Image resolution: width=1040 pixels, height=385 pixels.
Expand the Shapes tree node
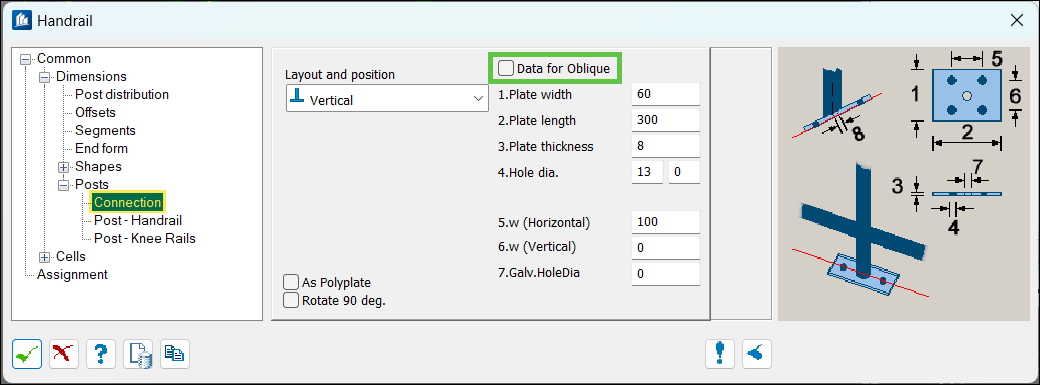click(x=64, y=167)
